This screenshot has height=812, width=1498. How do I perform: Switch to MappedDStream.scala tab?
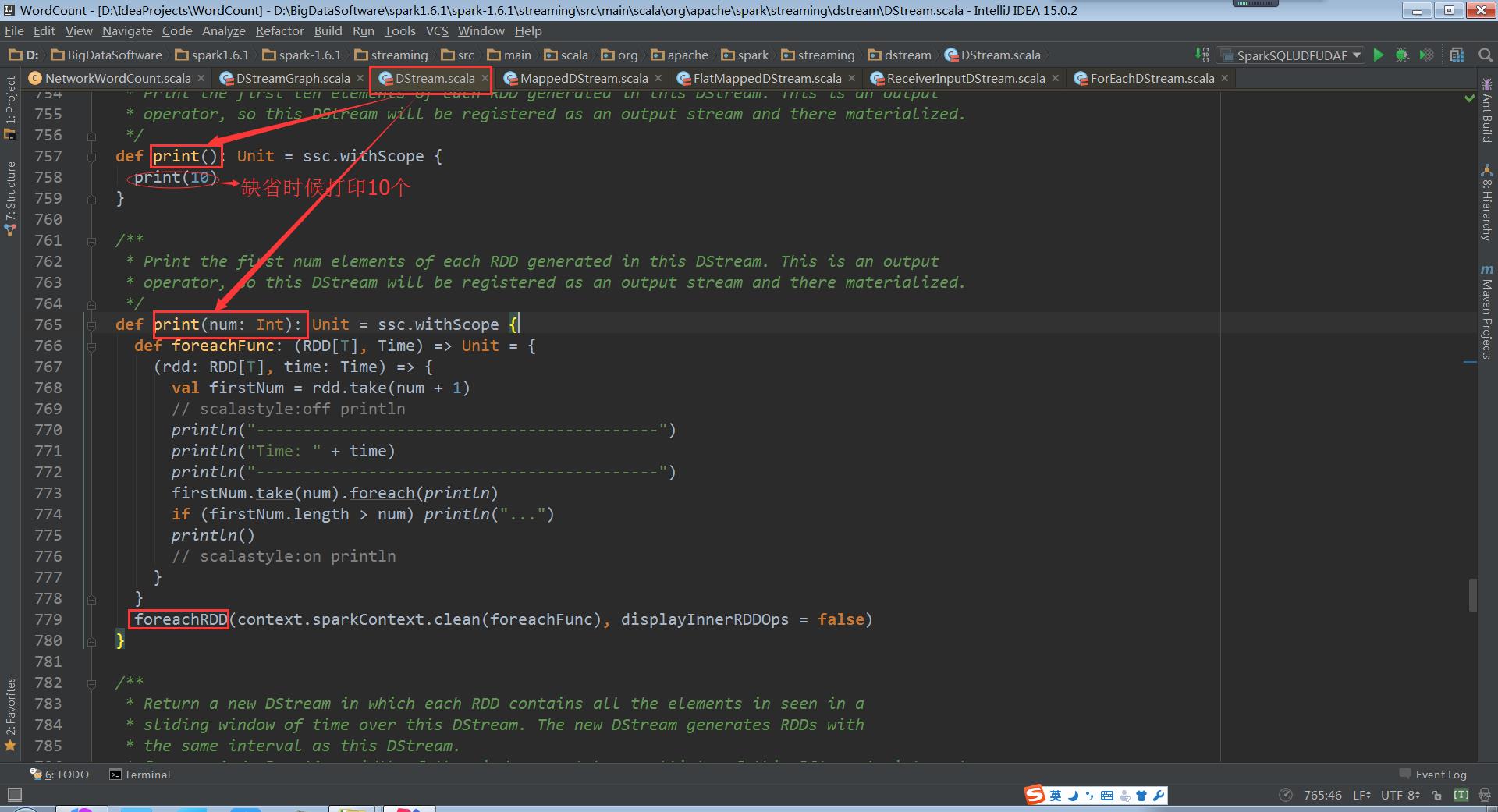pos(584,78)
